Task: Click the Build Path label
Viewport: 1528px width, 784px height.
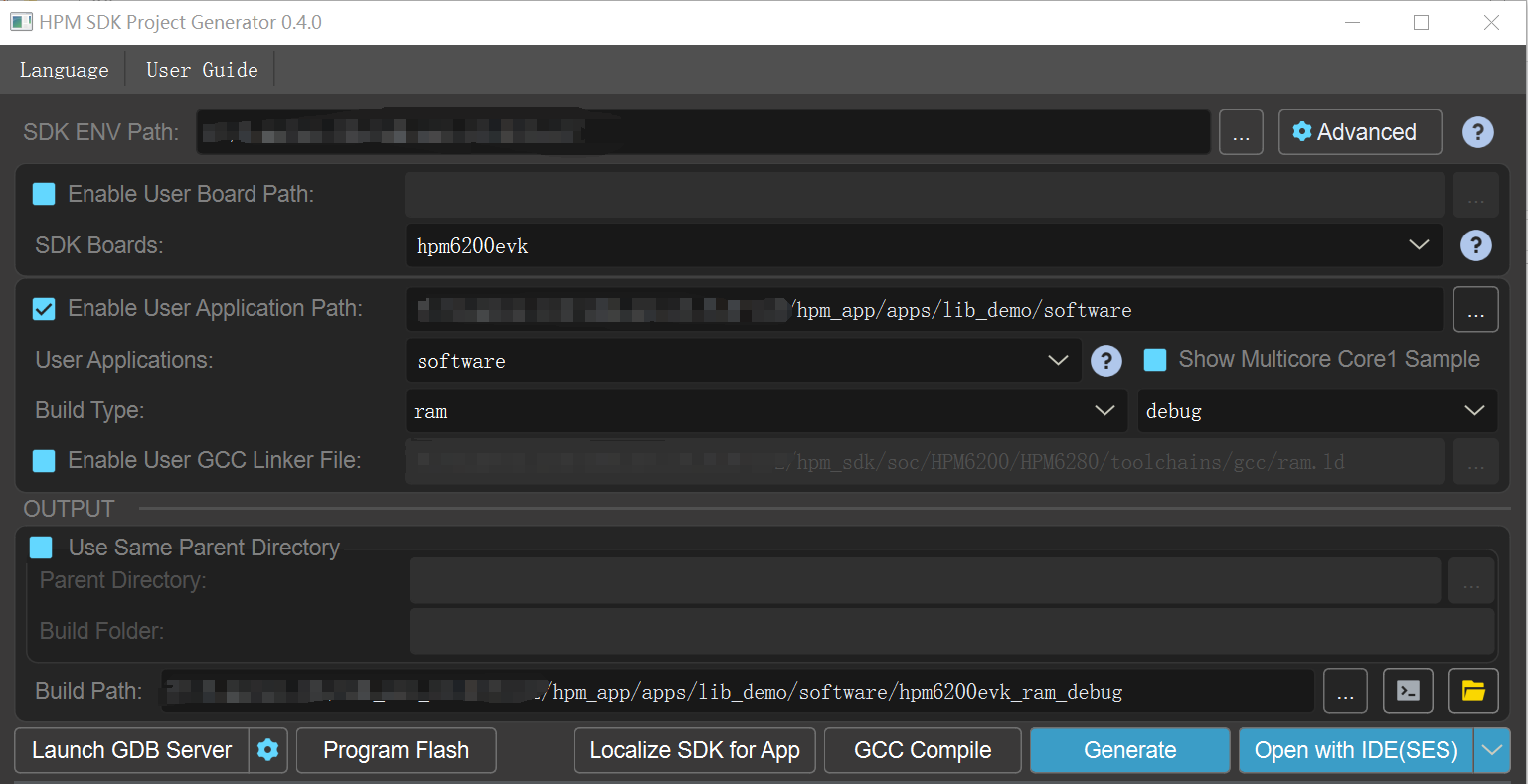Action: pos(88,691)
